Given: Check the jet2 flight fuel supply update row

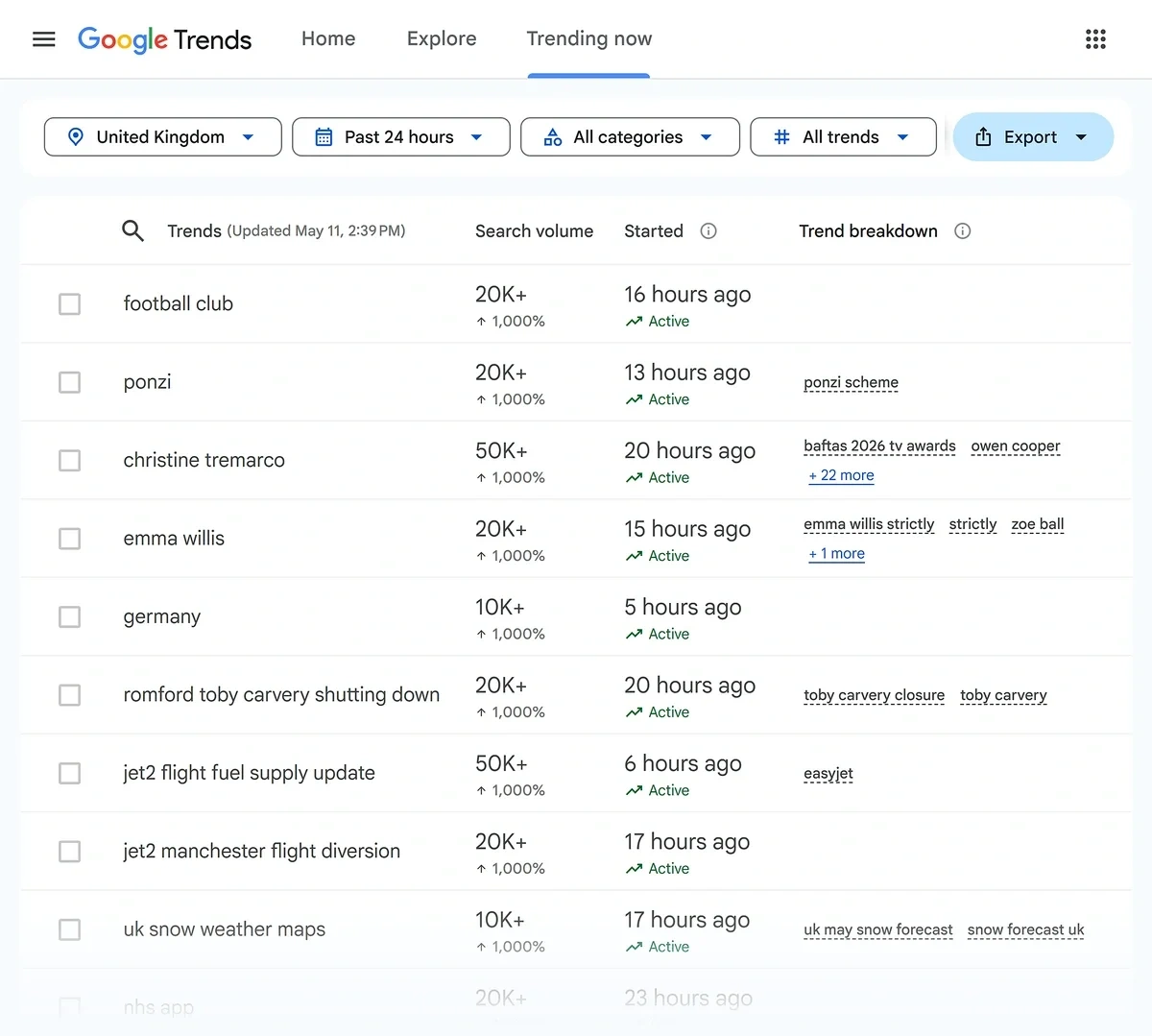Looking at the screenshot, I should 69,773.
